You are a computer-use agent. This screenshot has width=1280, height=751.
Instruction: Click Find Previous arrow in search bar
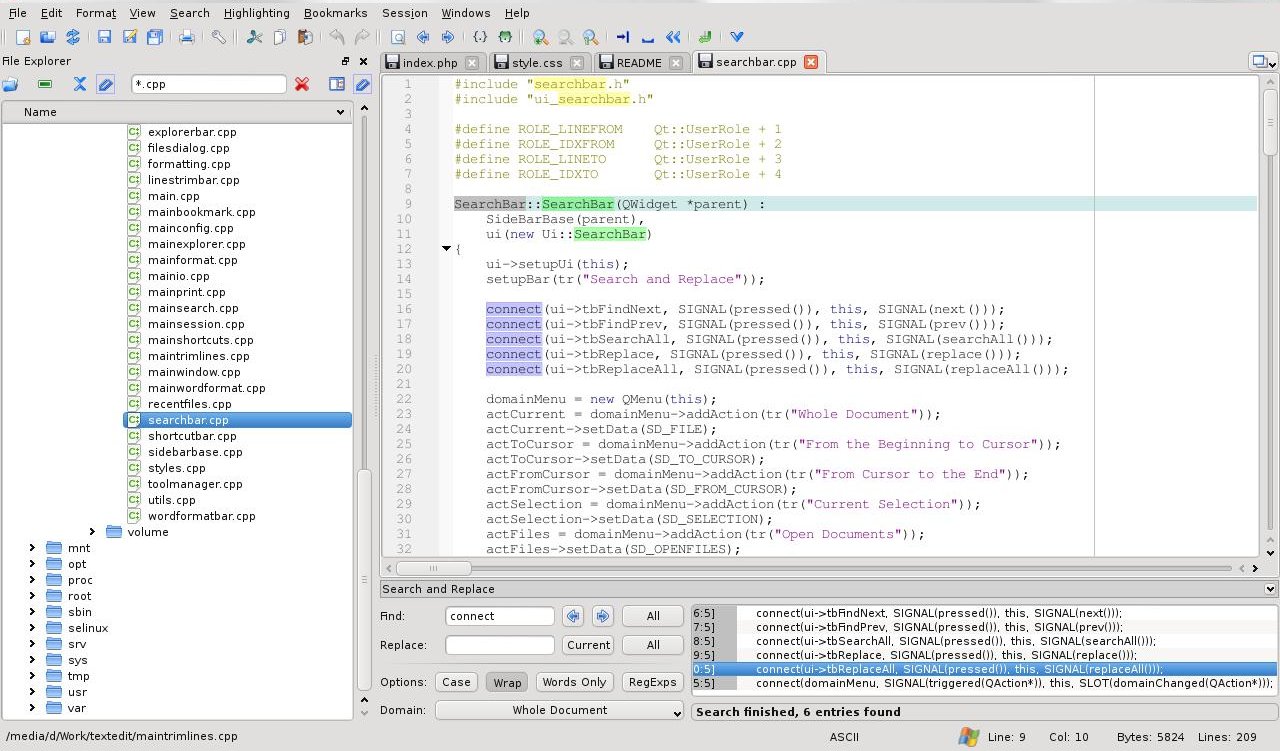pos(573,616)
